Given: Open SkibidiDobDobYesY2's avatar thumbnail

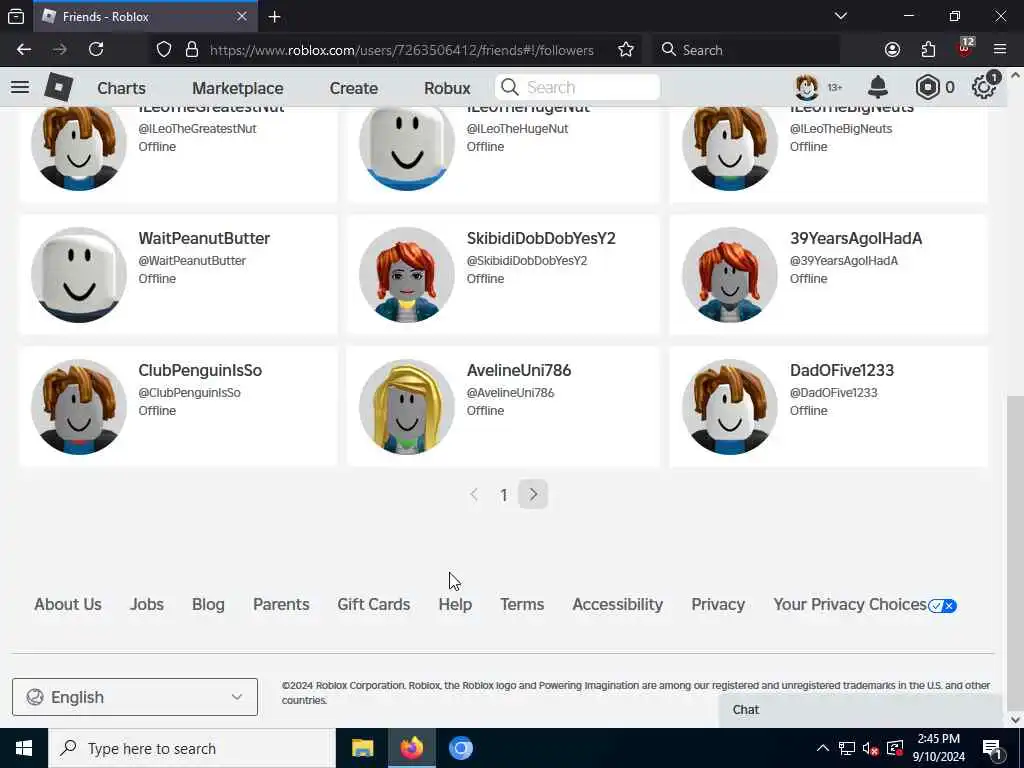Looking at the screenshot, I should click(x=407, y=275).
